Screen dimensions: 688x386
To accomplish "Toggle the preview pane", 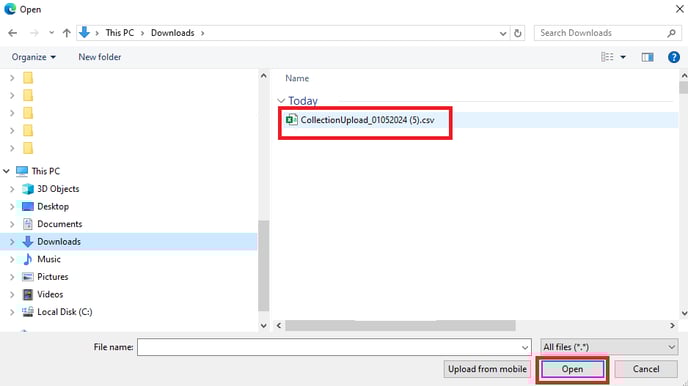I will coord(647,57).
